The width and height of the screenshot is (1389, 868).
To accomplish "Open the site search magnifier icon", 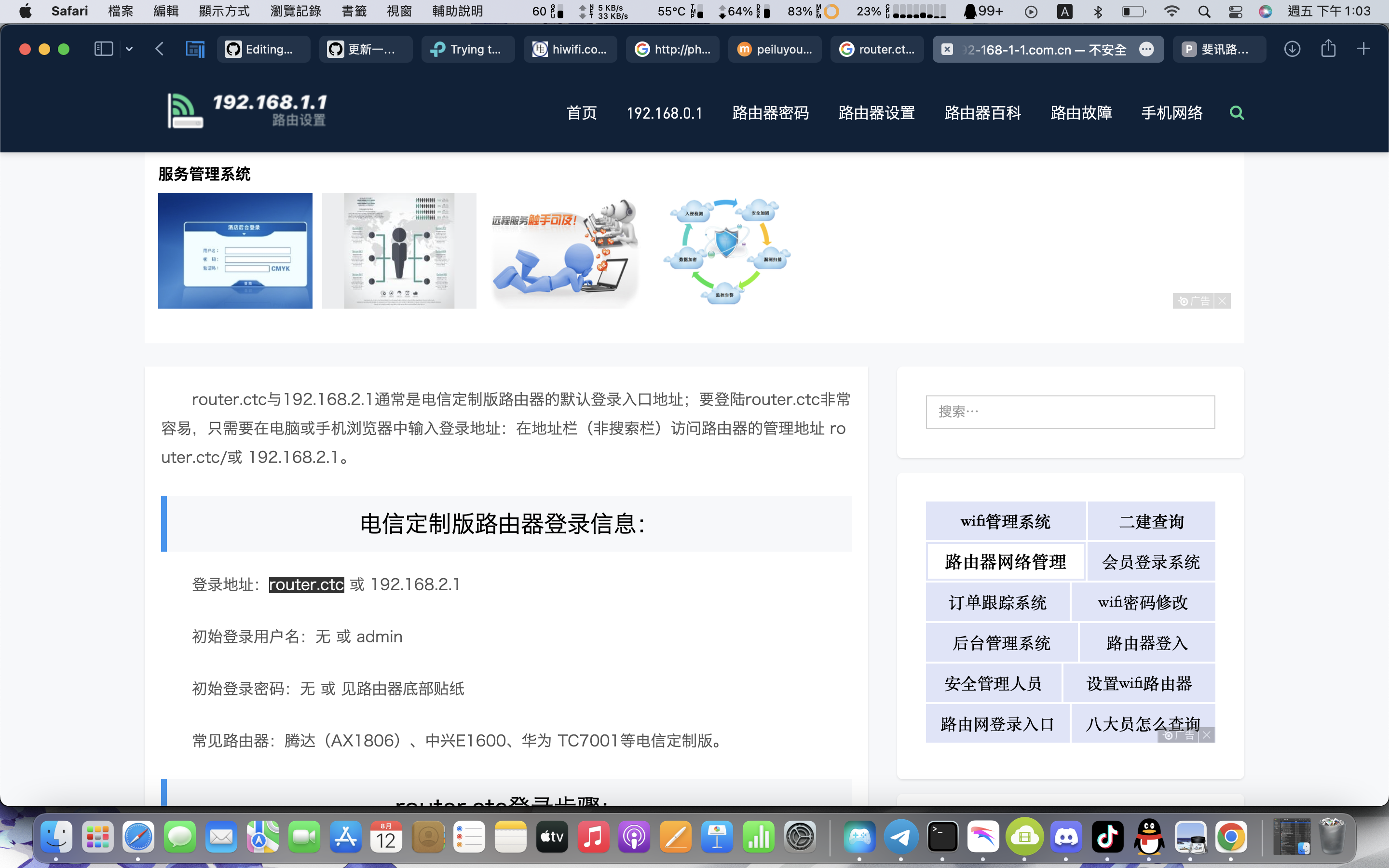I will tap(1237, 112).
